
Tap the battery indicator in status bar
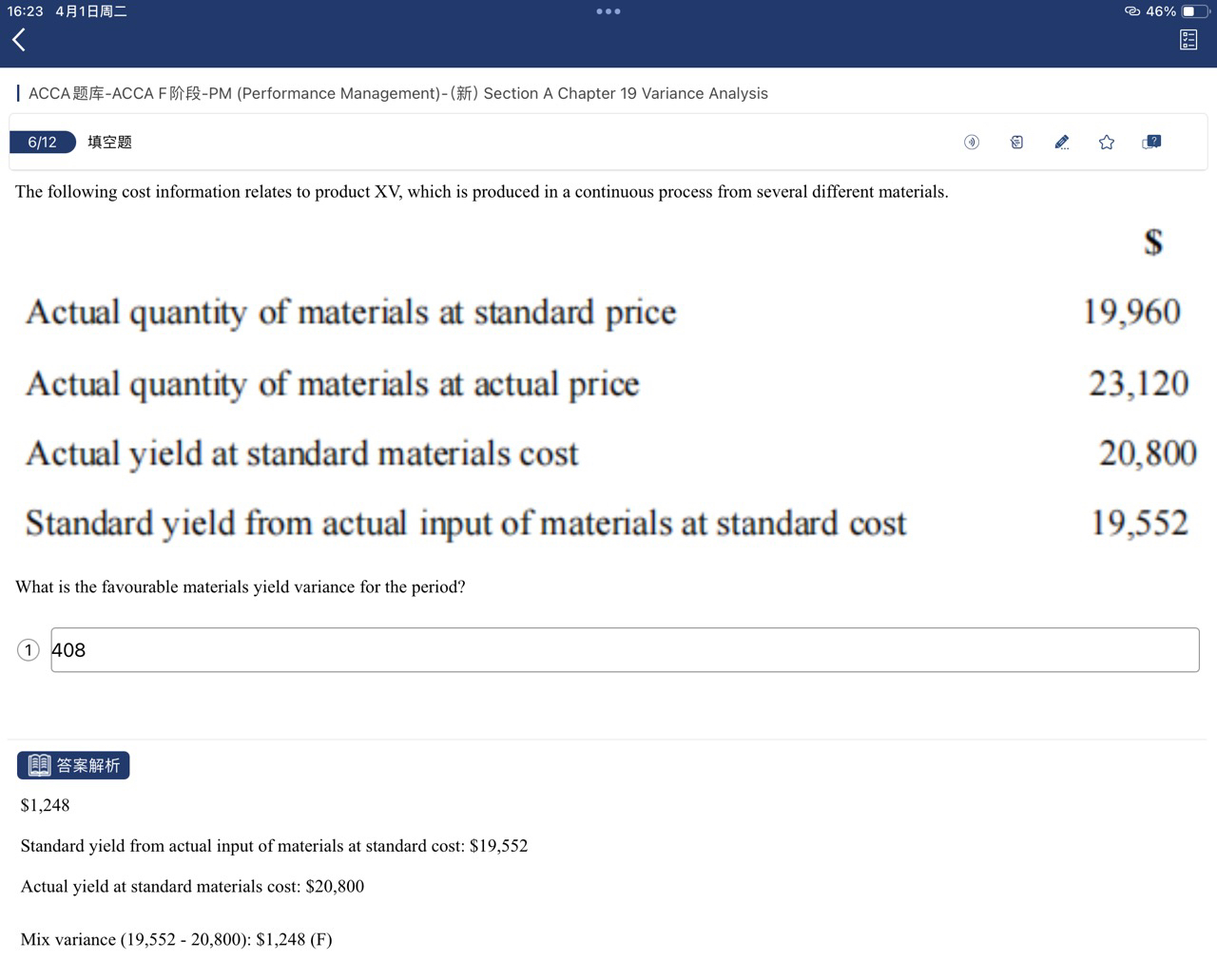(1194, 11)
